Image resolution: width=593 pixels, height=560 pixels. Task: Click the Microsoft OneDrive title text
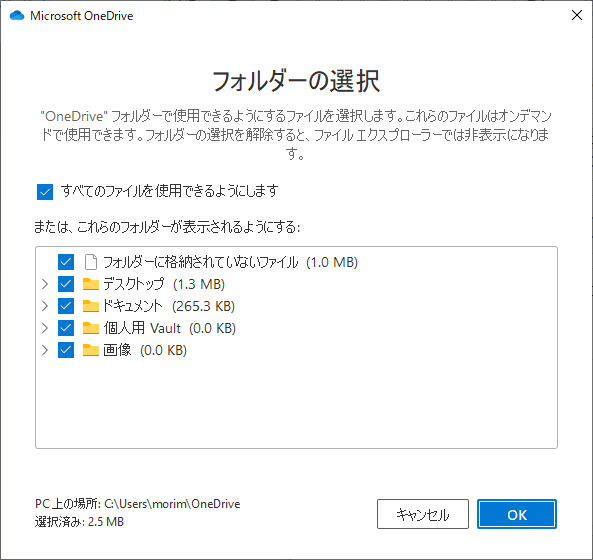[x=82, y=16]
